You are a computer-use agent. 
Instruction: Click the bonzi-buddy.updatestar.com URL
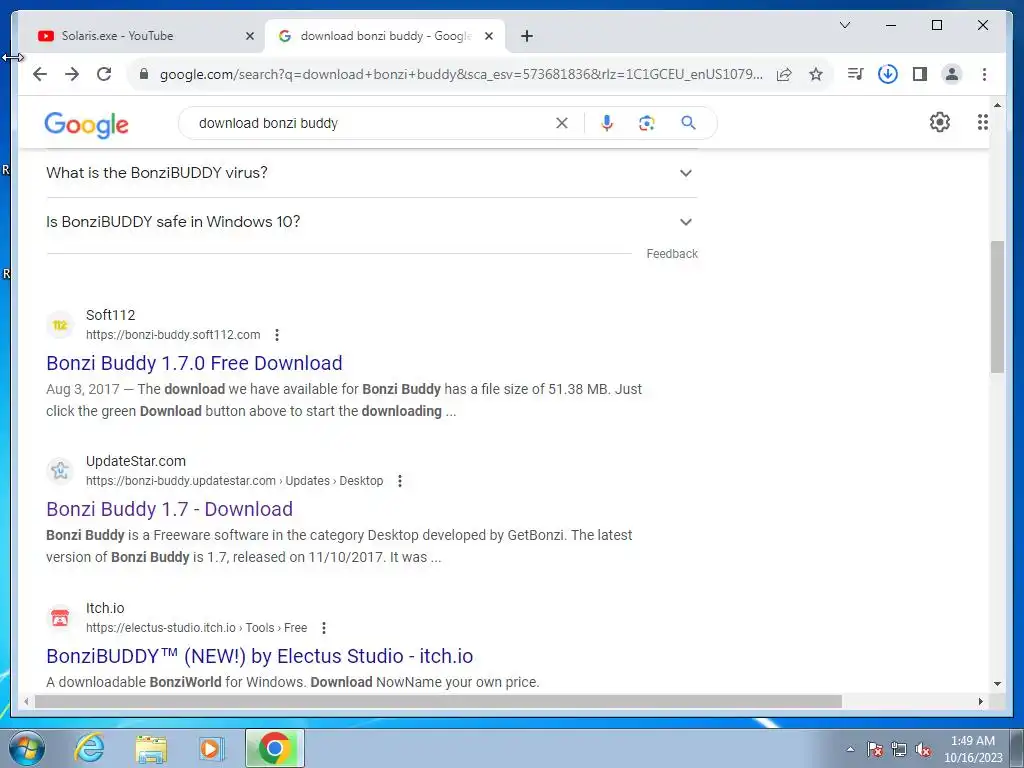(x=234, y=481)
